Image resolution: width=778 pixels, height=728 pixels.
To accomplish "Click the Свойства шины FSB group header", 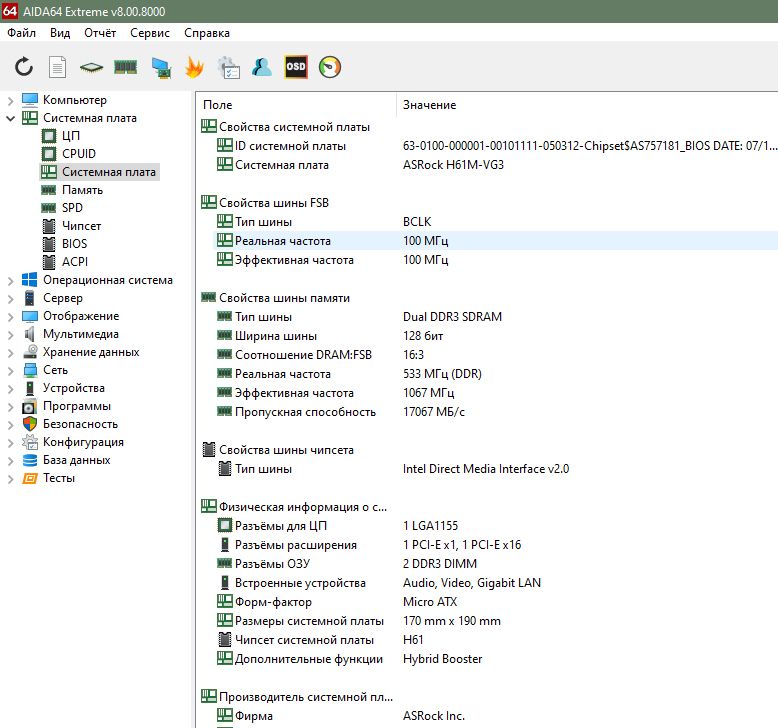I will pyautogui.click(x=274, y=203).
